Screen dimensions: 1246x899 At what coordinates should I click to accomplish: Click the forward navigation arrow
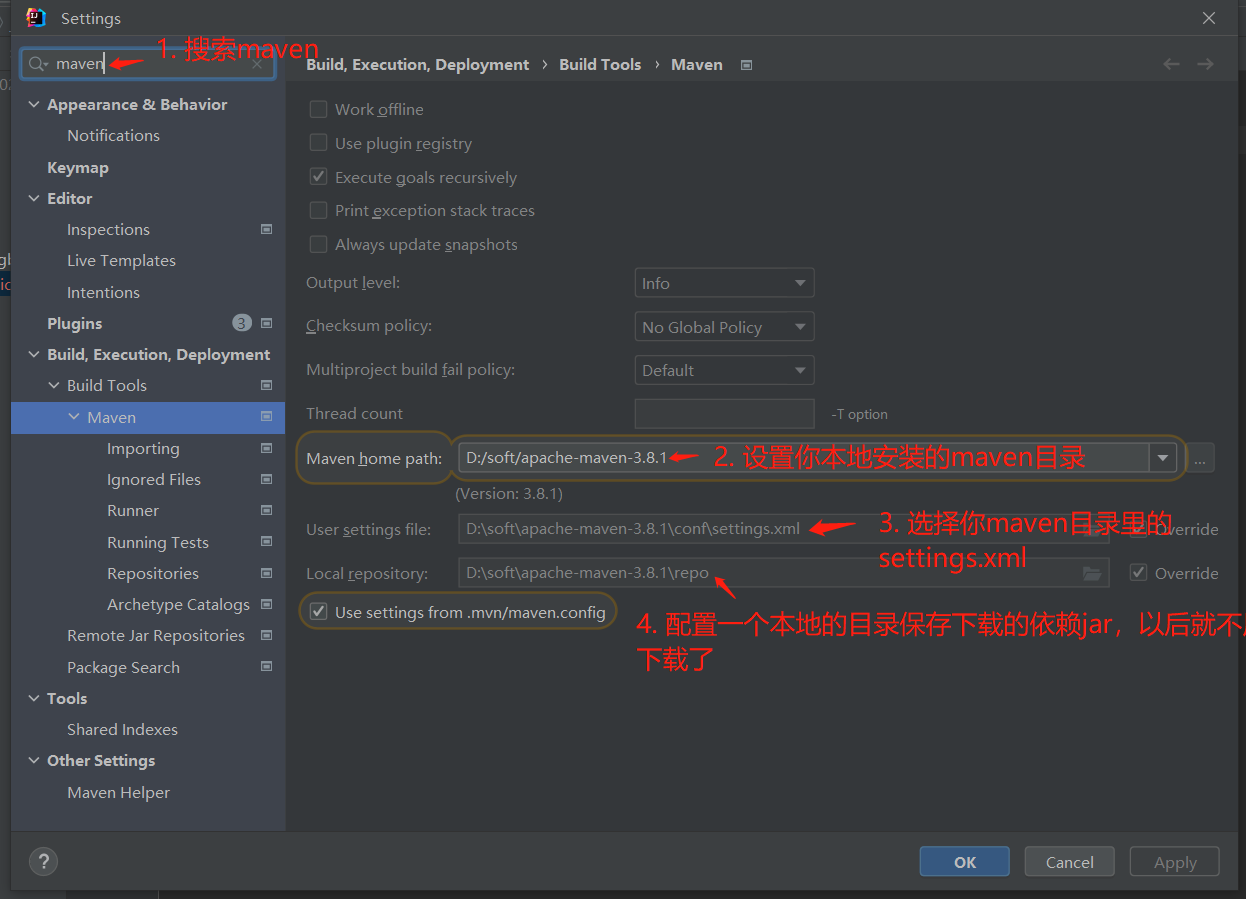click(x=1205, y=64)
